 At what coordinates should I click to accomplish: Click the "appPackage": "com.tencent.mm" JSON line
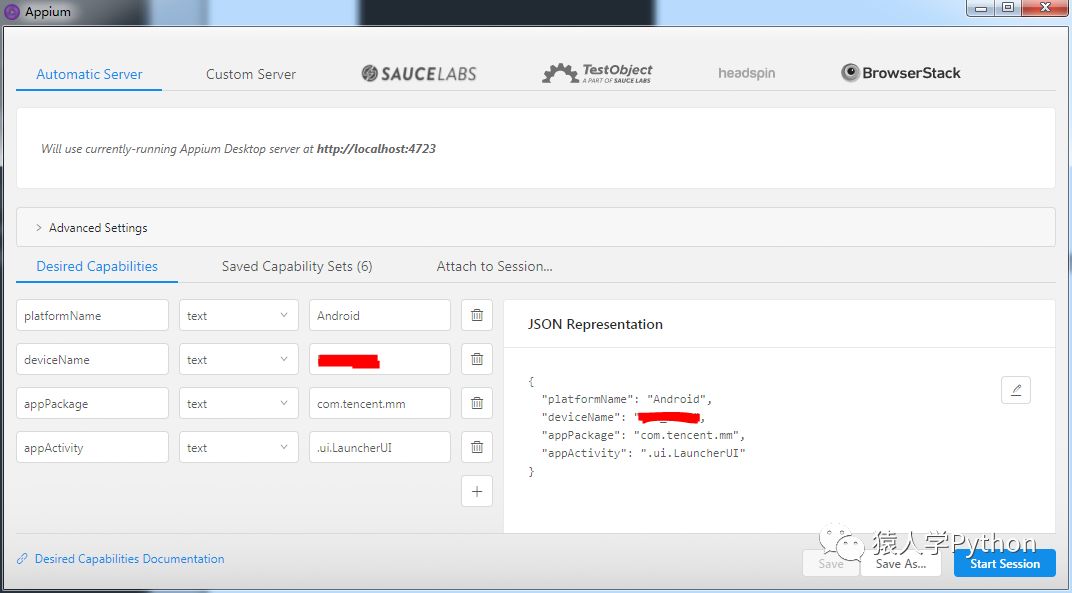point(643,435)
